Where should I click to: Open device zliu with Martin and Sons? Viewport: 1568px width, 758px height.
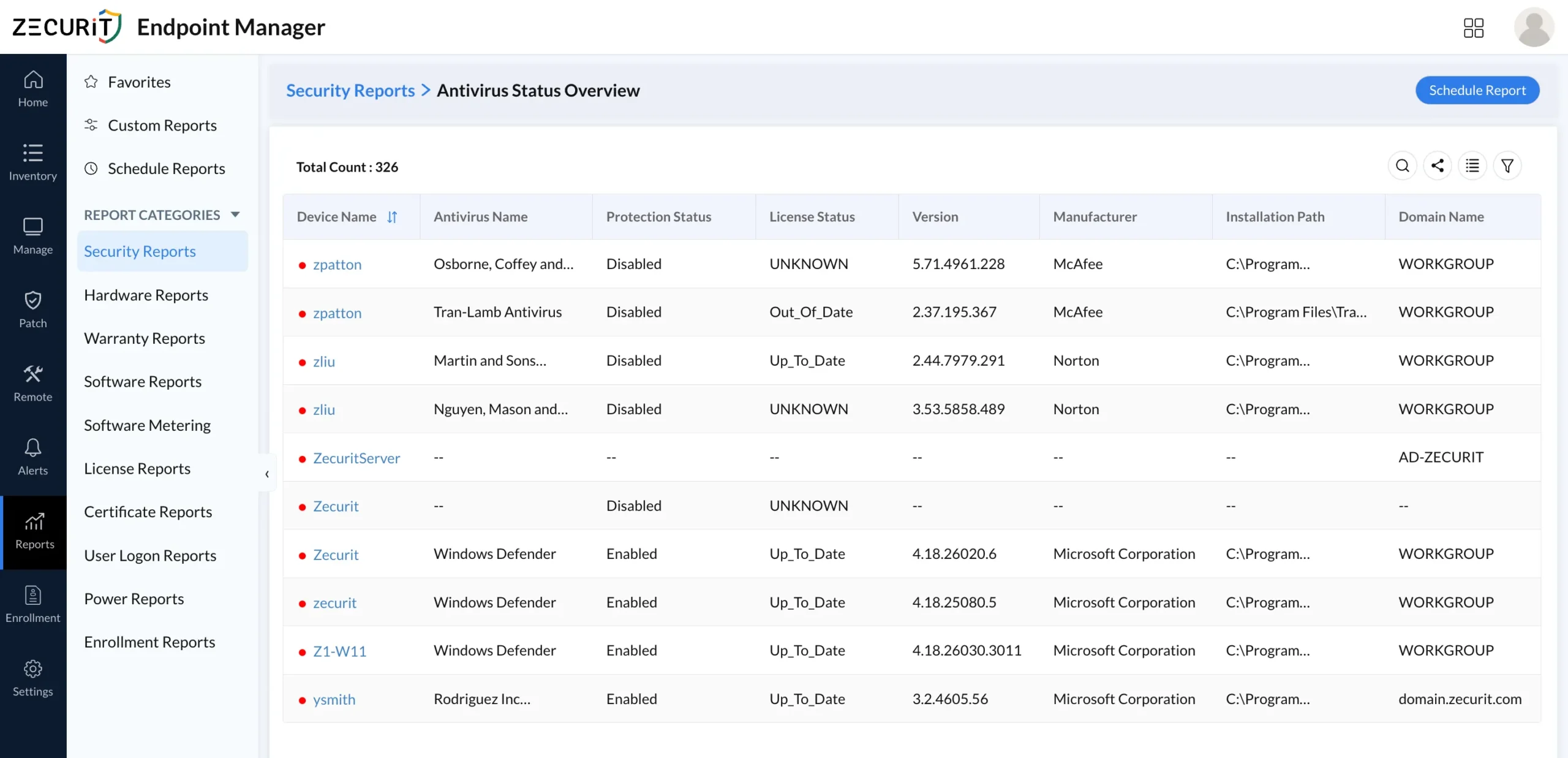coord(324,361)
